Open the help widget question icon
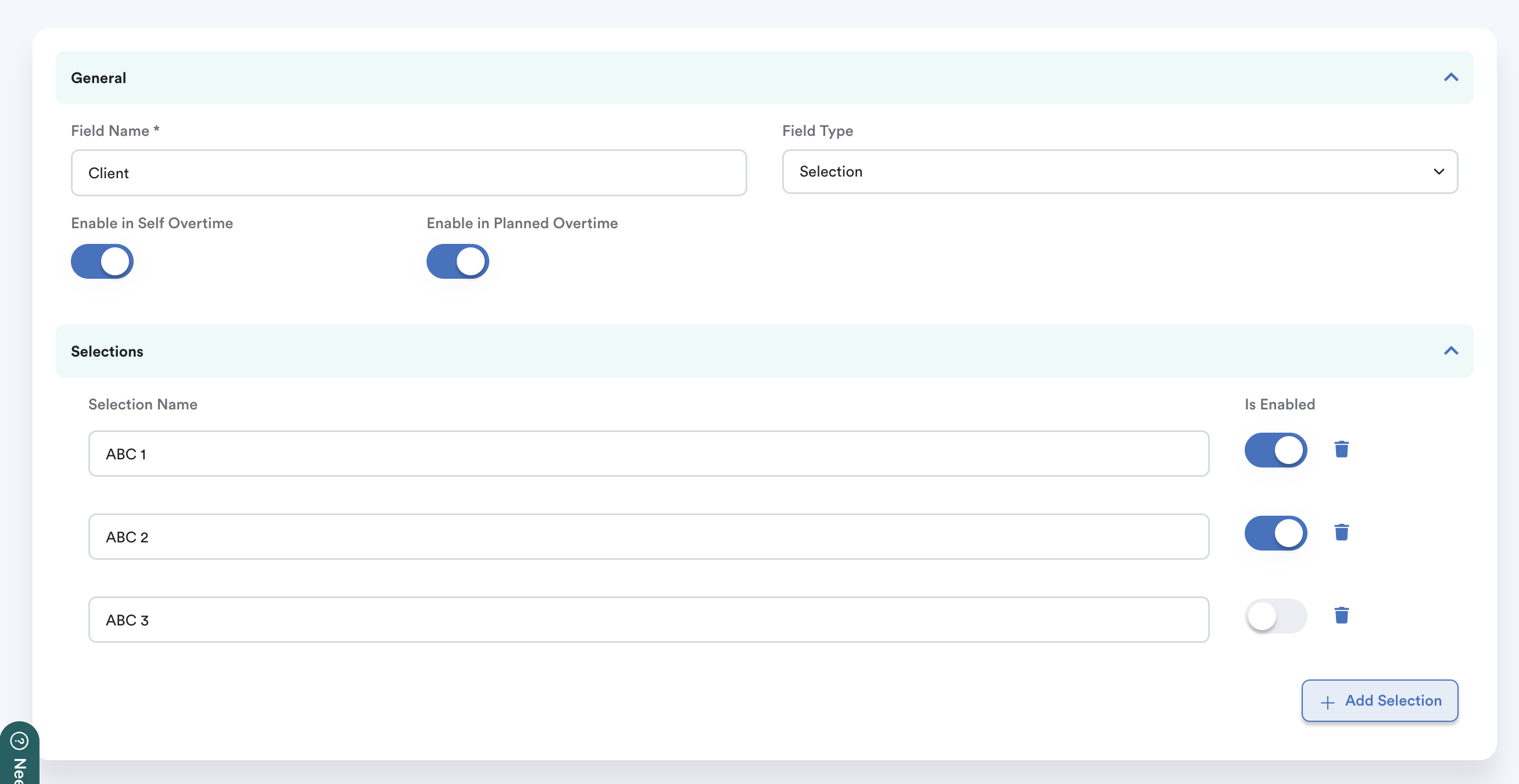Screen dimensions: 1519x784 coord(19,740)
